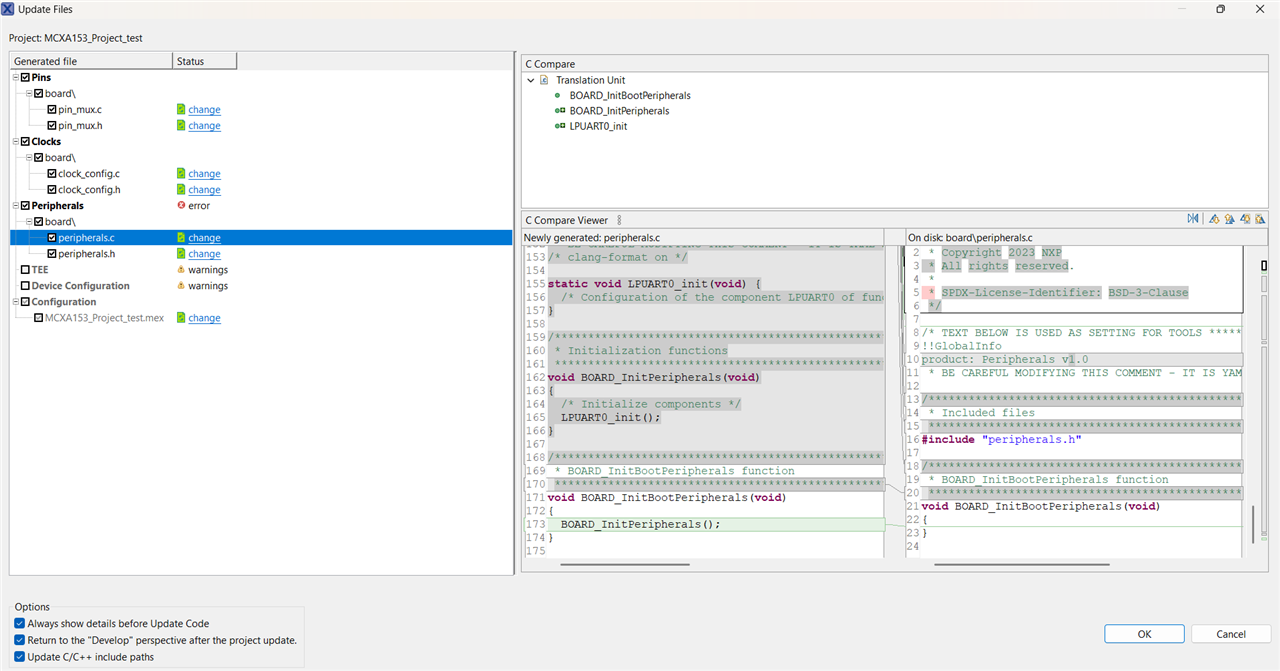Collapse the Pins tree node

[16, 78]
